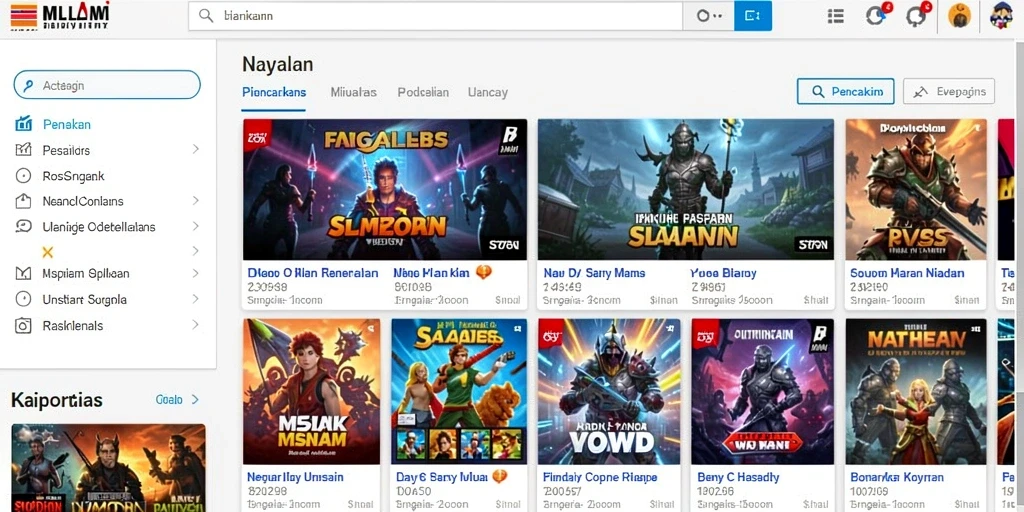This screenshot has height=512, width=1024.
Task: Click the heart icon beside 'Naeo Plan kian'
Action: [483, 273]
